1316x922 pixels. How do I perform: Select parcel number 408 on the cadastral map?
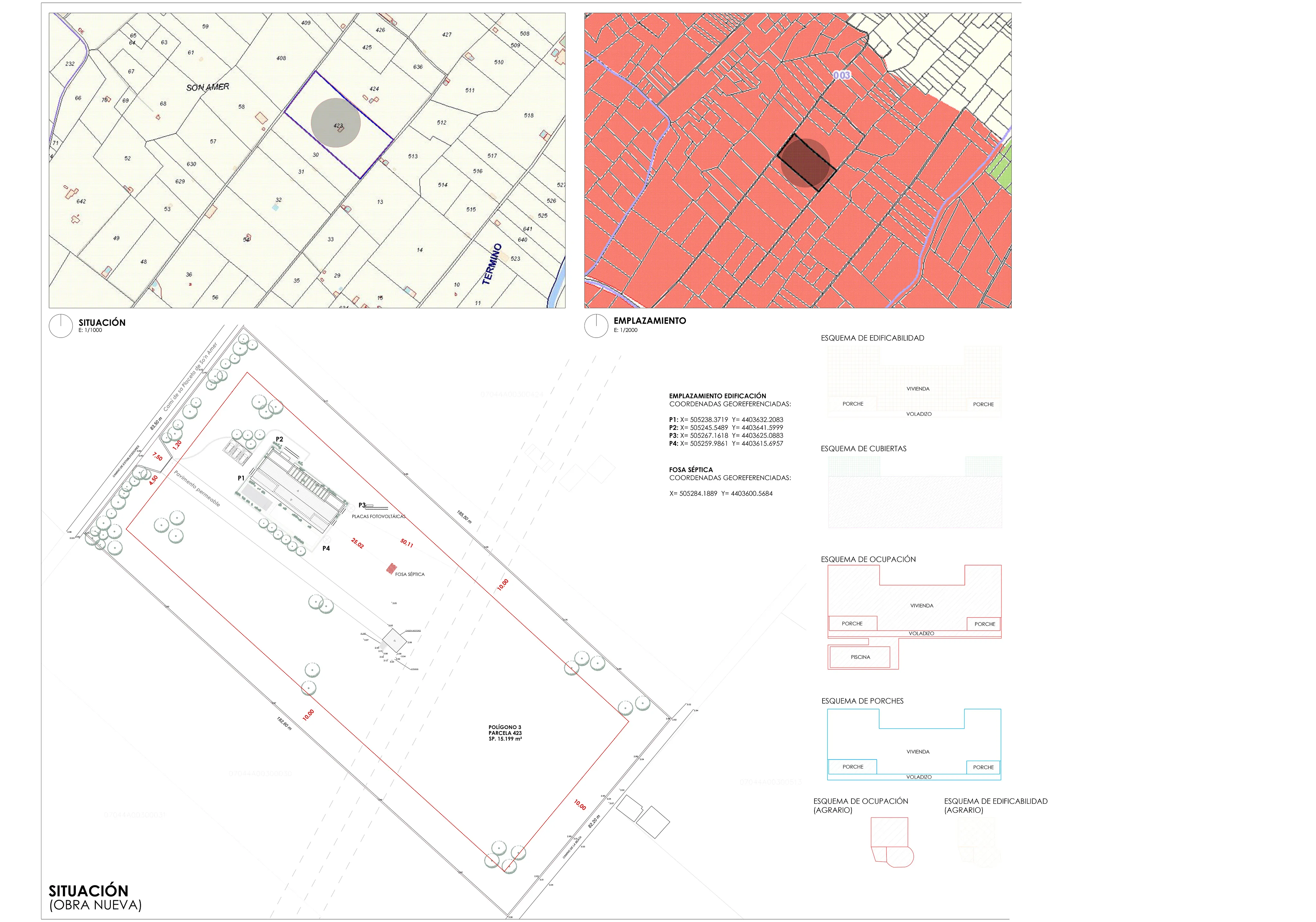click(281, 58)
